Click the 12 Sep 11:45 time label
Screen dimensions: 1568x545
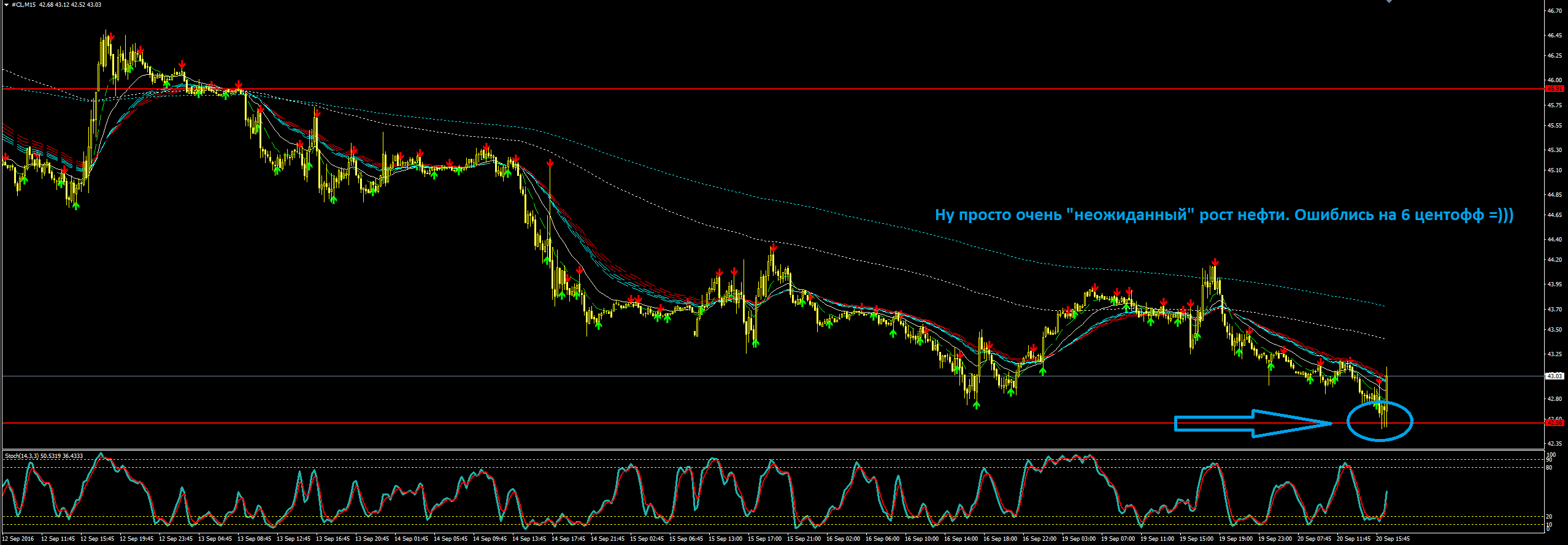[x=58, y=539]
